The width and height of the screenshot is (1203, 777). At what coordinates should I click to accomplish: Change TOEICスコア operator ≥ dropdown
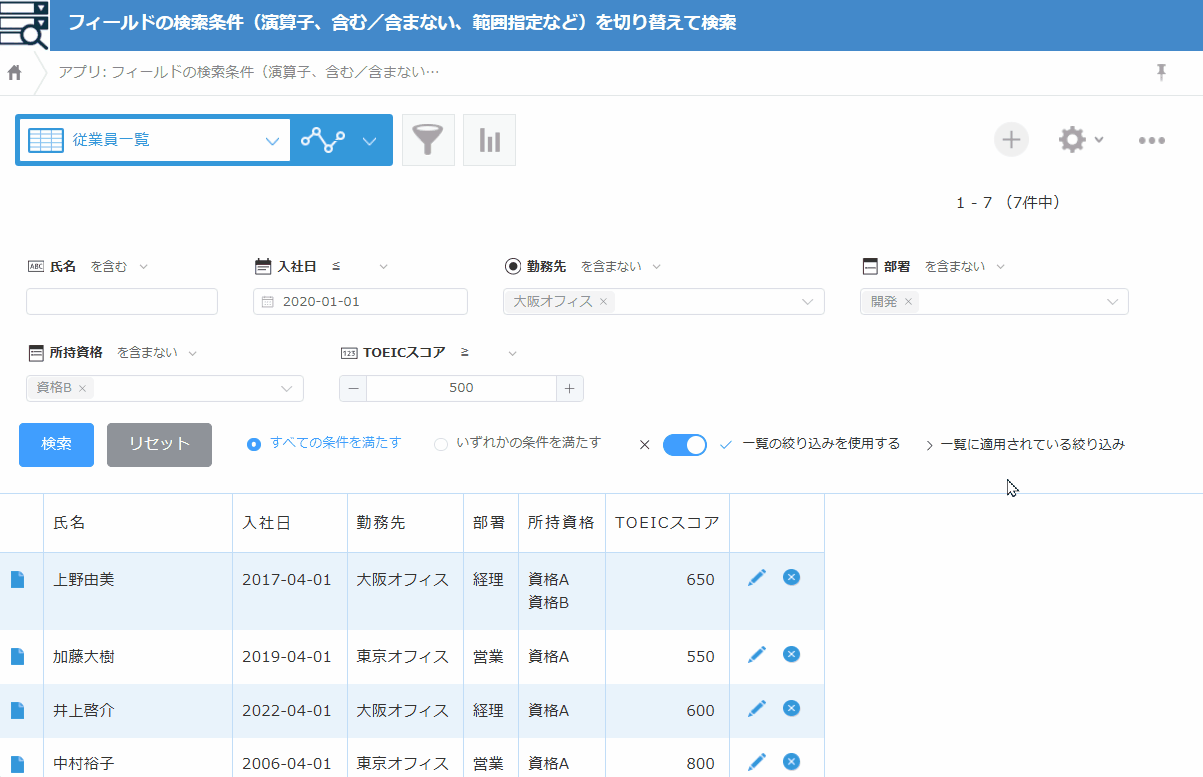[x=489, y=352]
